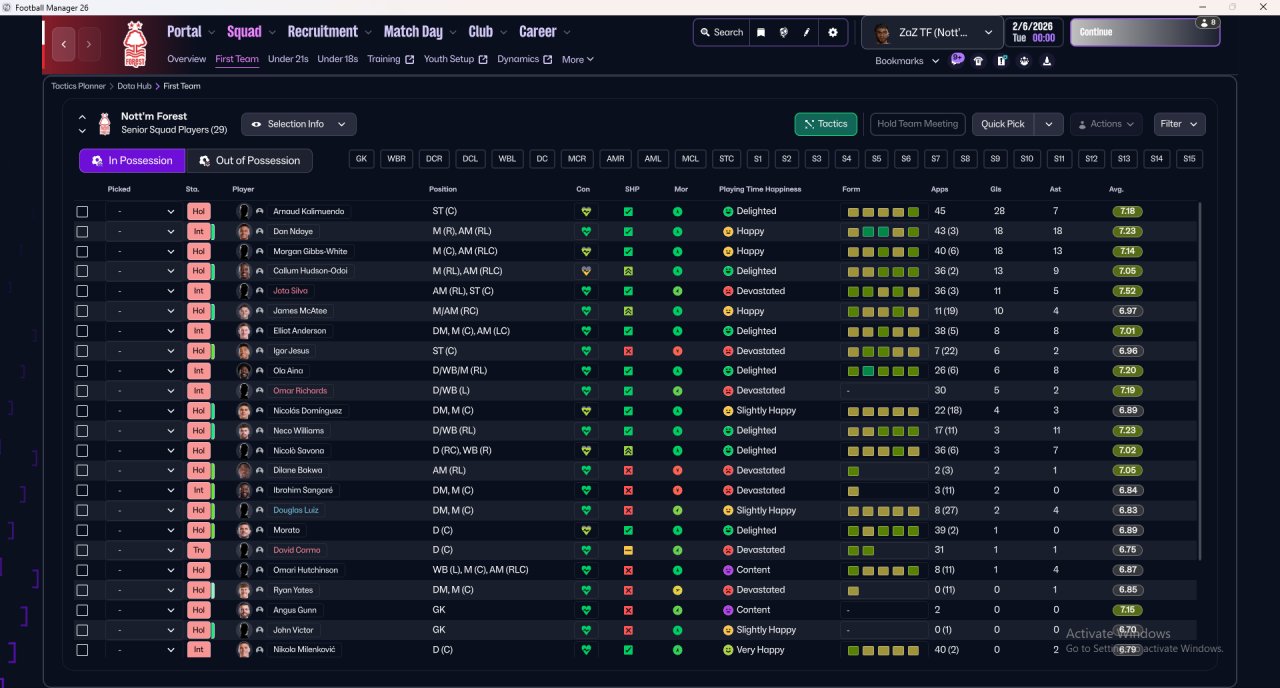Click the globe icon in top toolbar
This screenshot has height=688, width=1280.
[x=784, y=32]
